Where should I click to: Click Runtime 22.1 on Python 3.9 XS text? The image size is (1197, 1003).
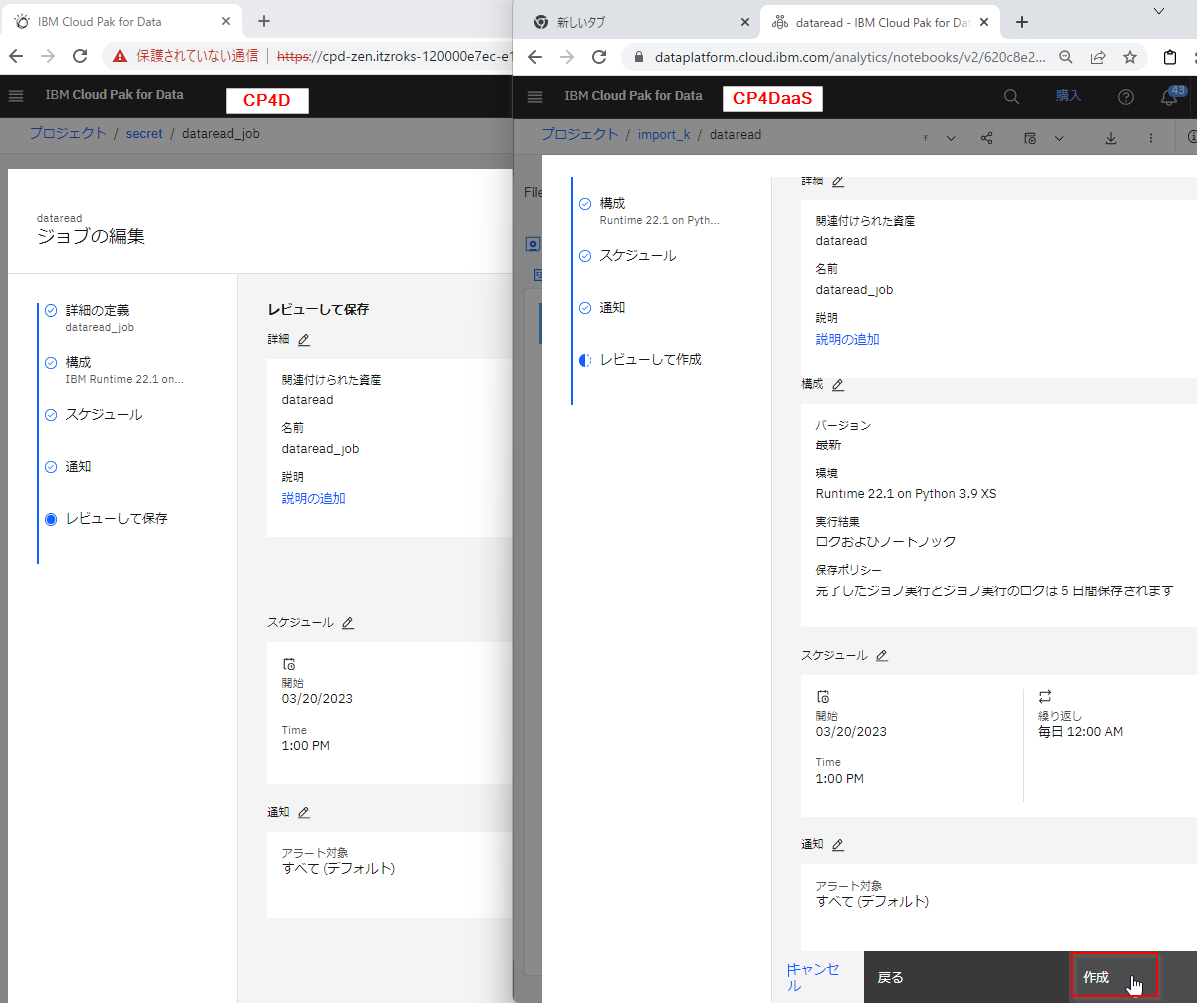tap(905, 493)
